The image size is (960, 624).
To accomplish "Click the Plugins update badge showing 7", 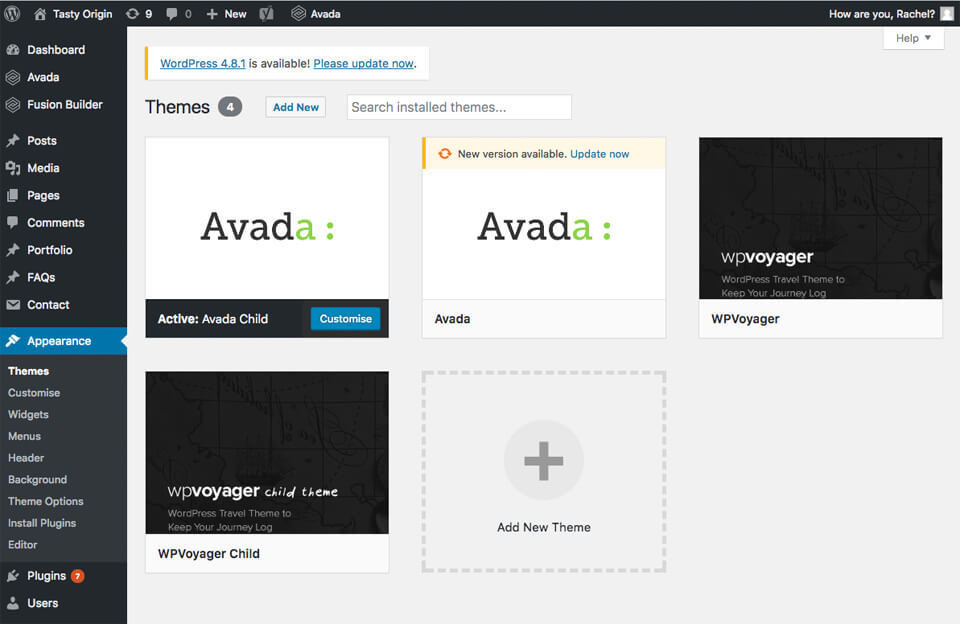I will click(77, 576).
